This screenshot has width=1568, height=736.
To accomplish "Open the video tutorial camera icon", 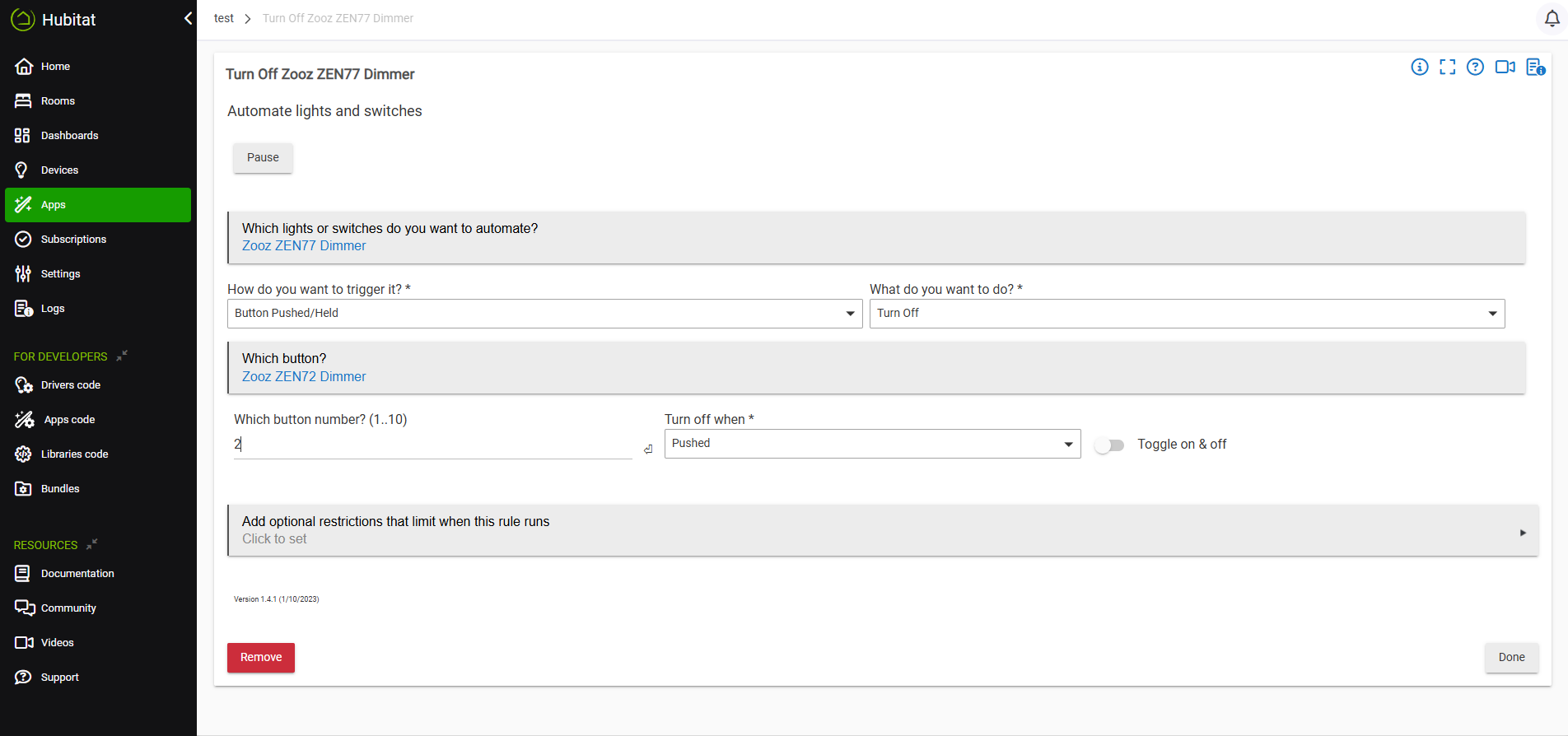I will (1505, 68).
